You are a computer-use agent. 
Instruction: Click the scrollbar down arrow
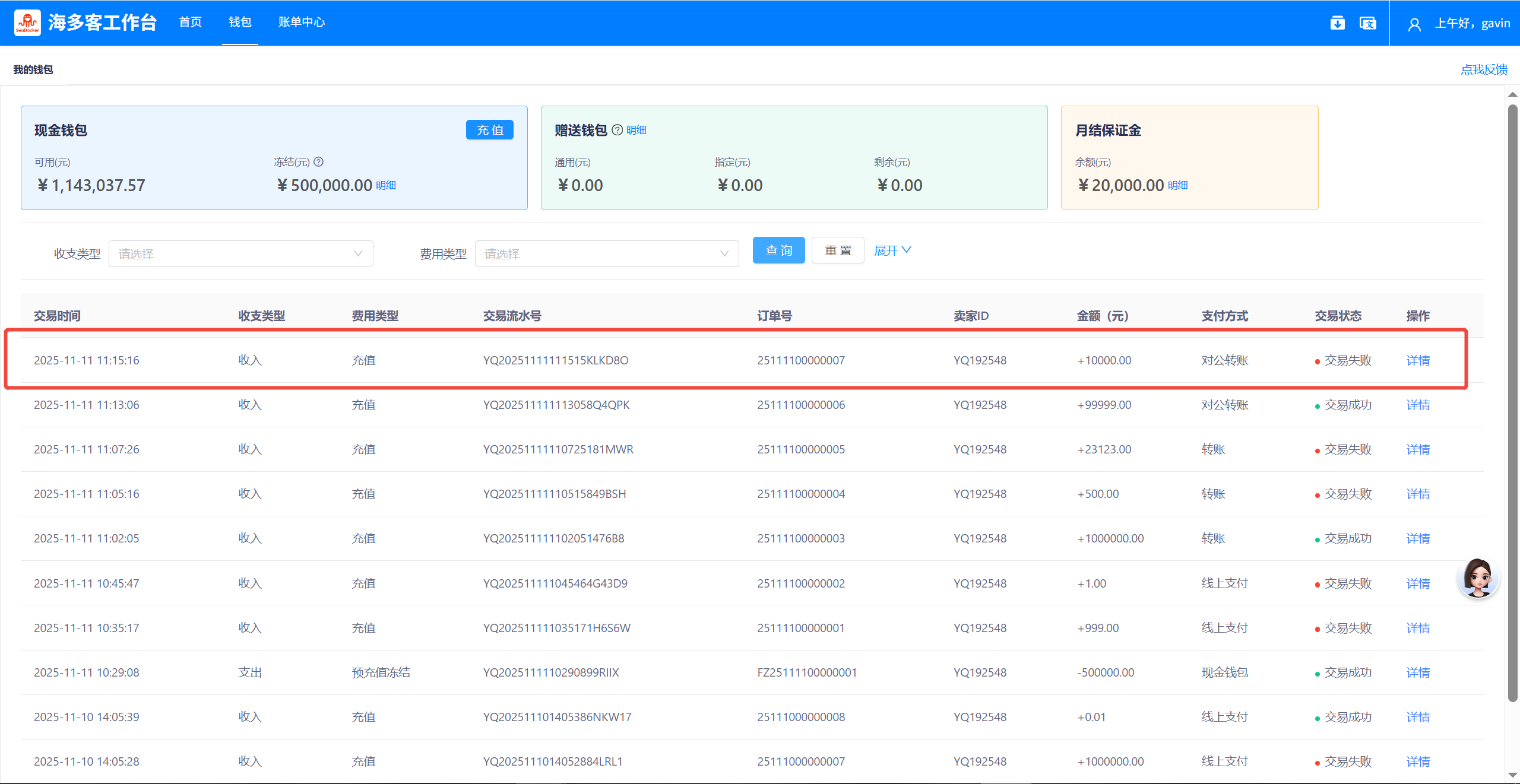[x=1513, y=775]
